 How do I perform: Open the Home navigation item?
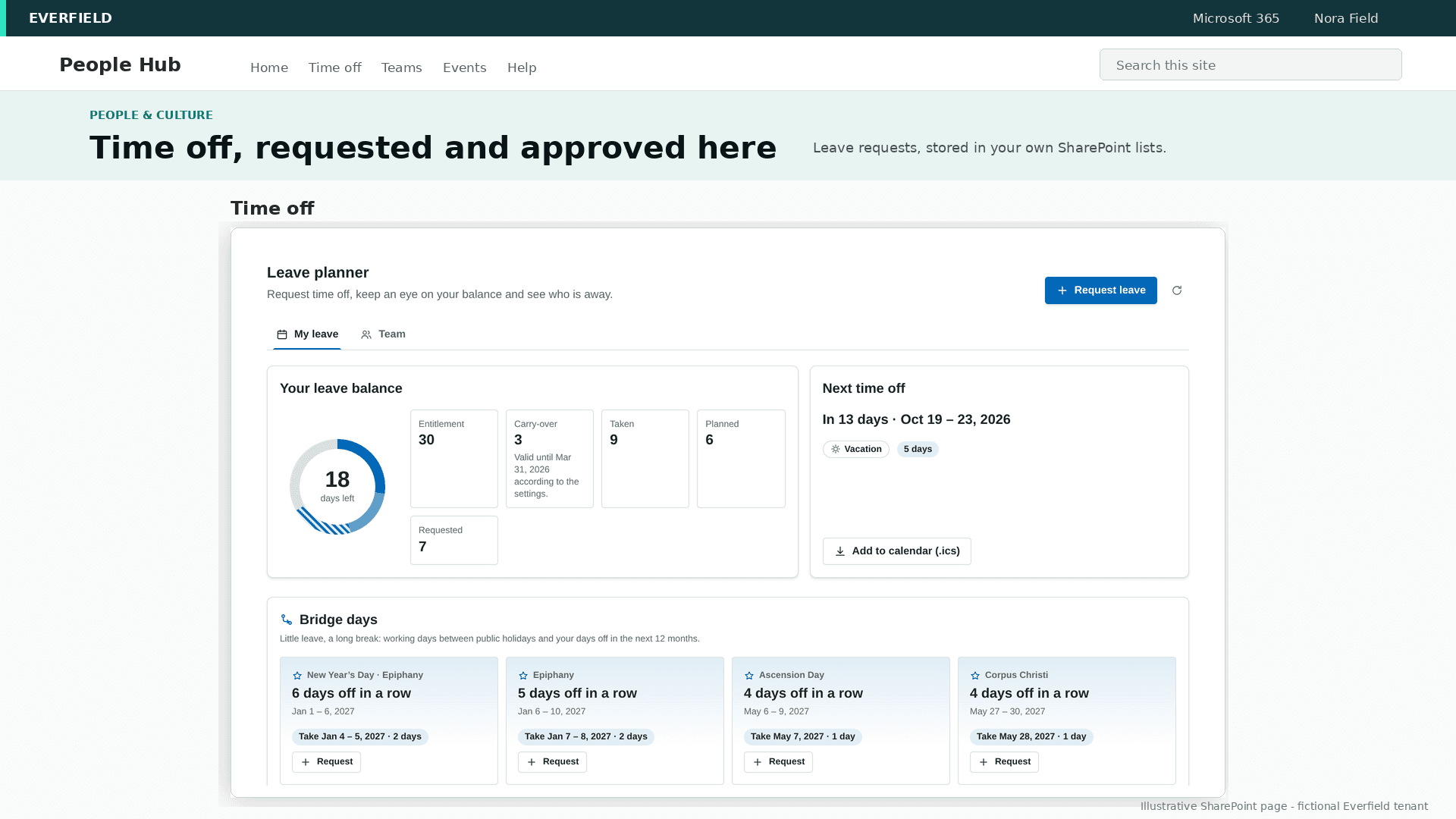click(269, 67)
